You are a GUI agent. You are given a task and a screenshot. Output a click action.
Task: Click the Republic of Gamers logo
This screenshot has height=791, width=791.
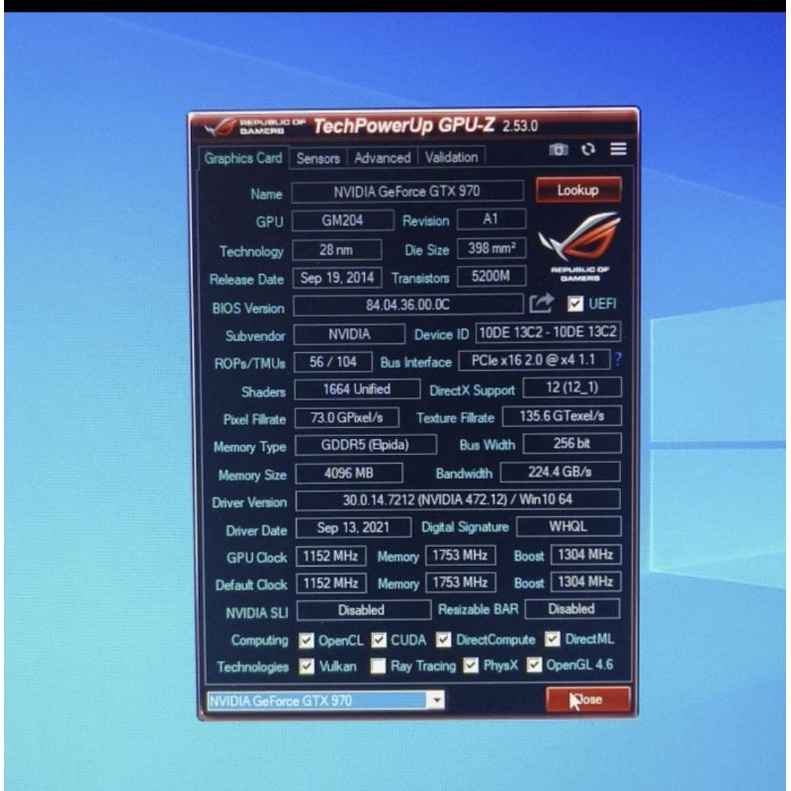579,247
